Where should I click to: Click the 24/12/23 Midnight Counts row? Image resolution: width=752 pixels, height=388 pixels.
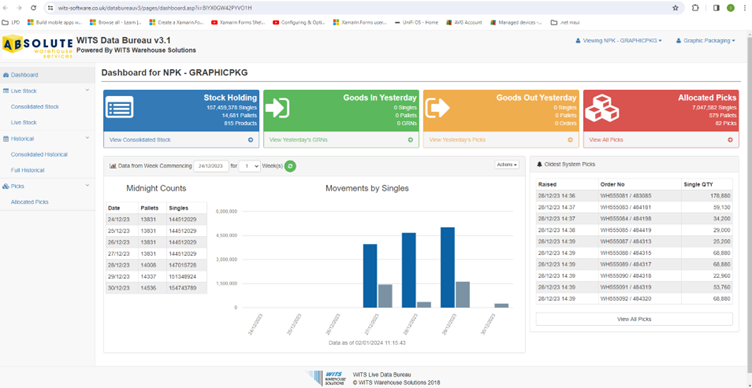pos(156,219)
